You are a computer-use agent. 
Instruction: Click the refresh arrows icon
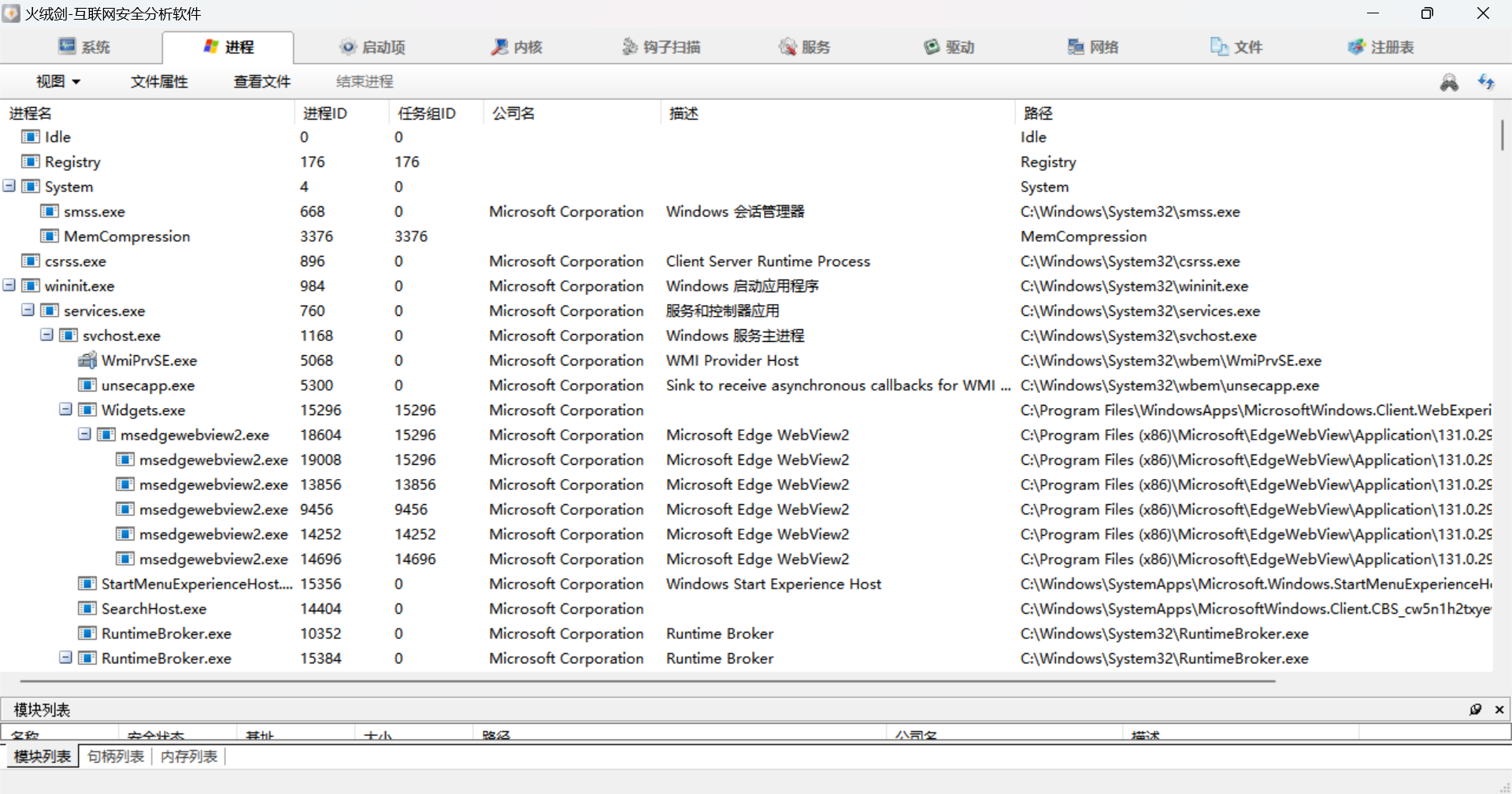(x=1486, y=82)
